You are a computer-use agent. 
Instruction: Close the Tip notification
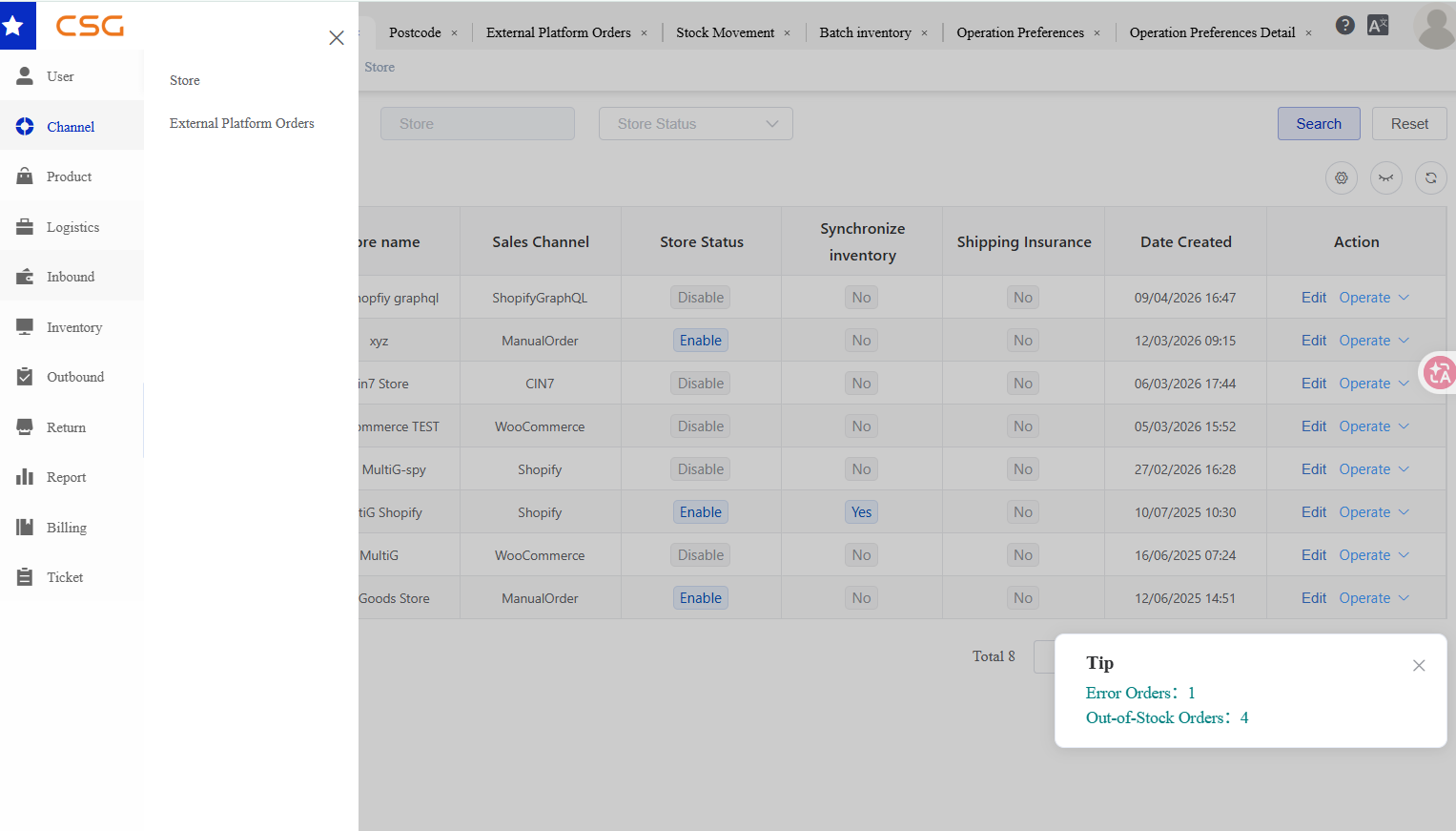point(1419,666)
